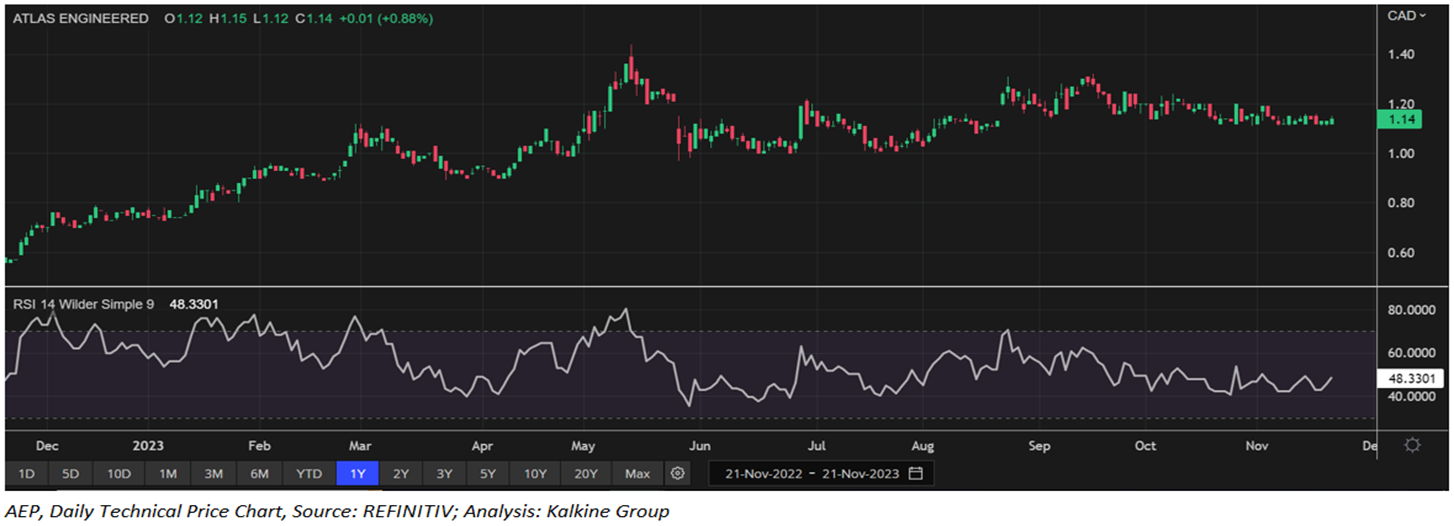Select the 1Y range tab
Screen dimensions: 1454x526
pos(357,473)
